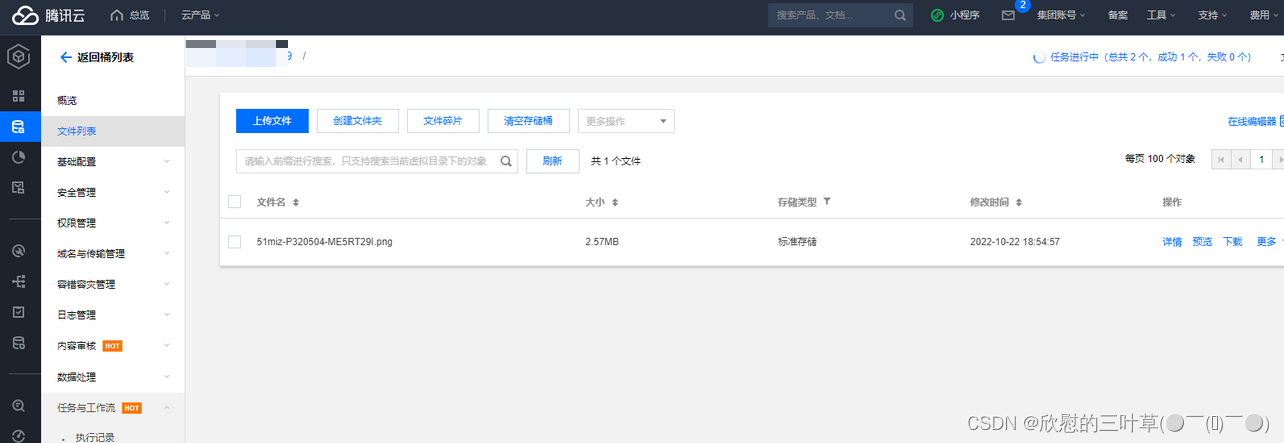This screenshot has width=1284, height=443.
Task: Open the checkmark box icon in left rail
Action: coord(18,312)
